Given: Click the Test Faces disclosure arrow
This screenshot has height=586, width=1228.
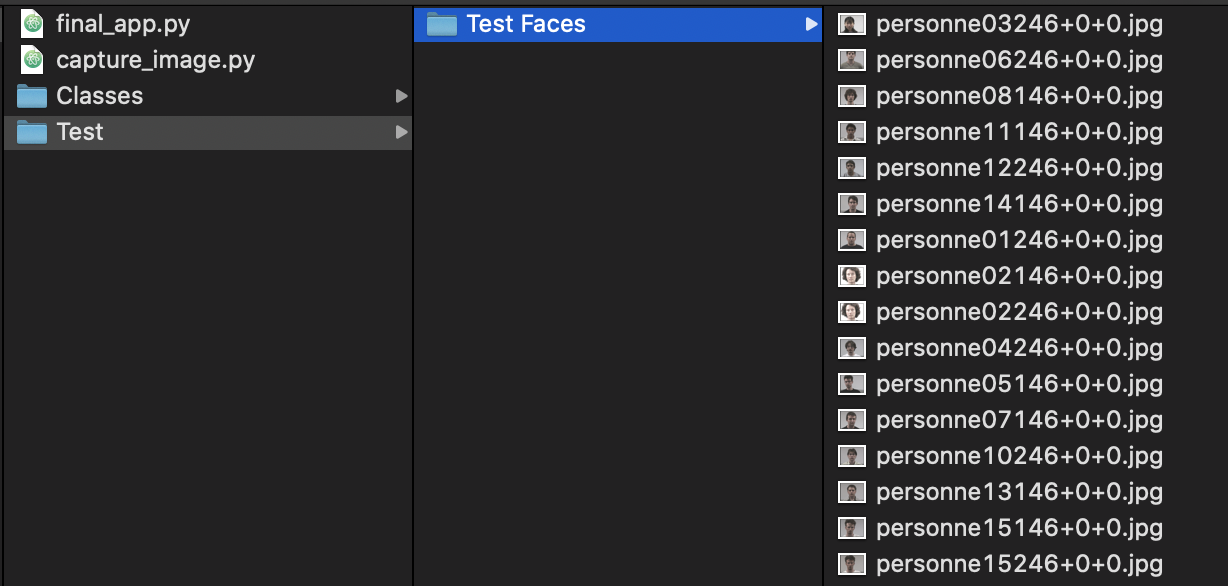Looking at the screenshot, I should (x=811, y=24).
